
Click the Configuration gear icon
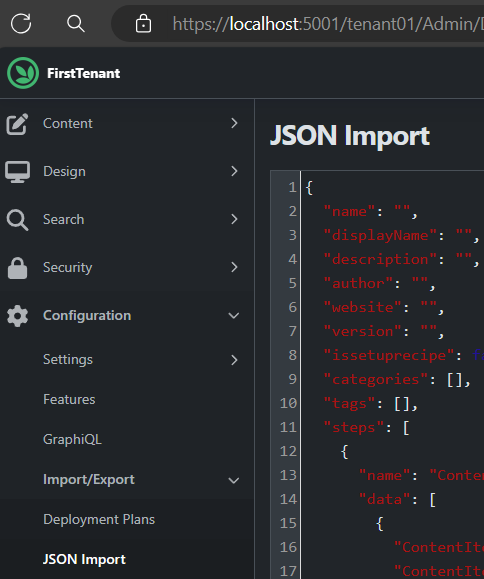(17, 316)
